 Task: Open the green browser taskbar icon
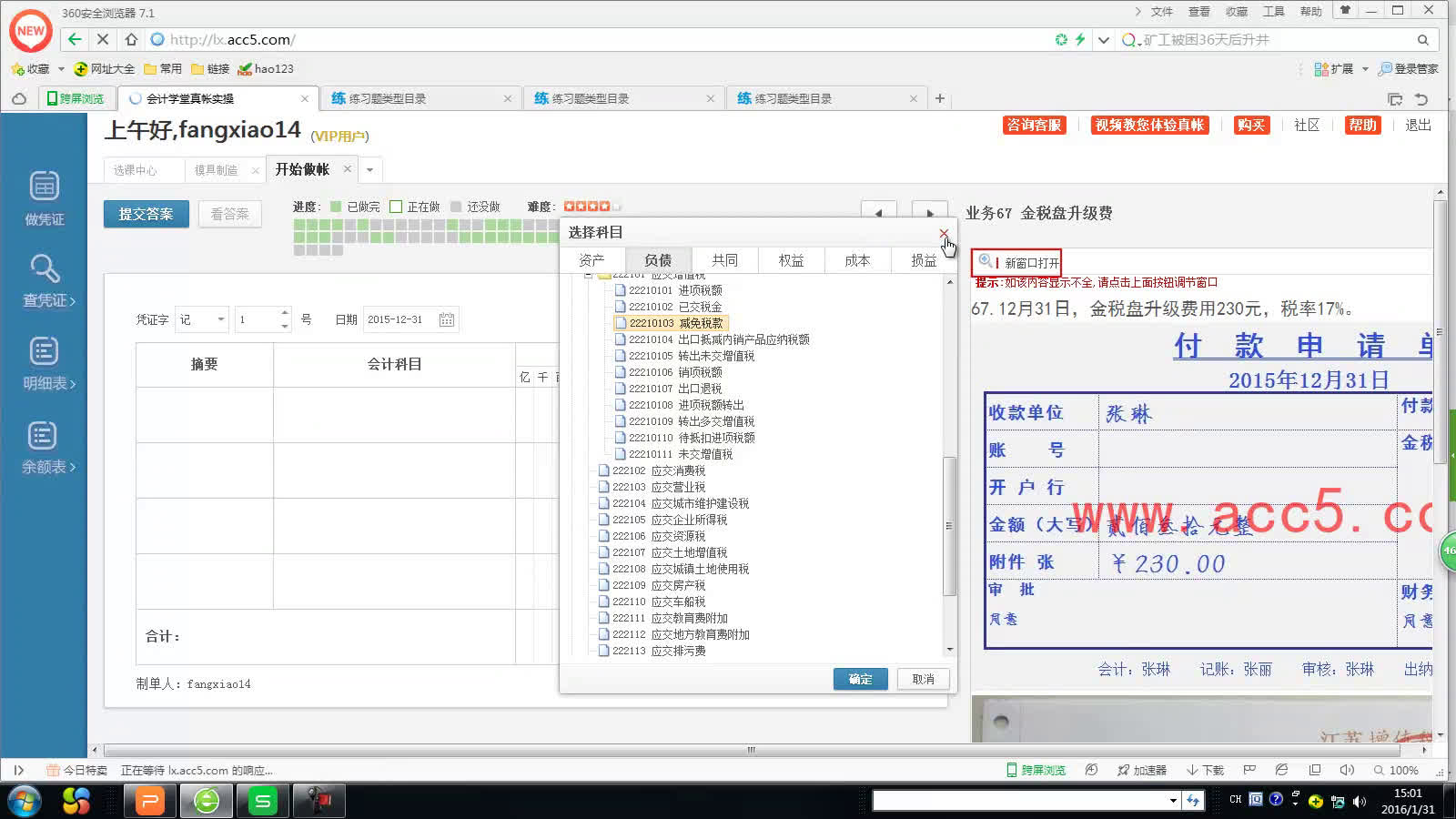[207, 801]
